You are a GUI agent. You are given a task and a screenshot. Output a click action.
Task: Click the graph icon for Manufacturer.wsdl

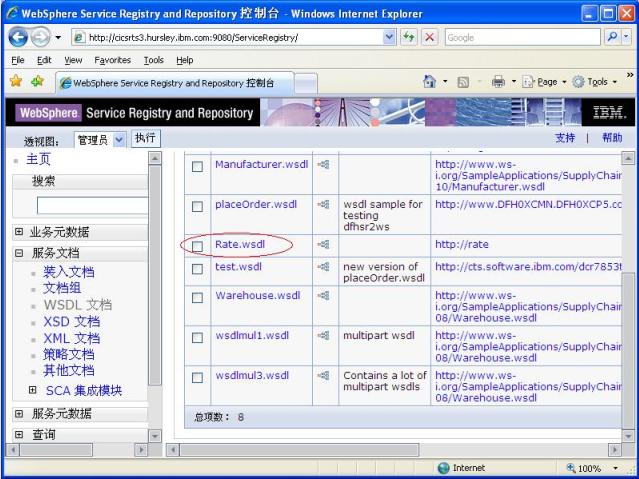324,165
